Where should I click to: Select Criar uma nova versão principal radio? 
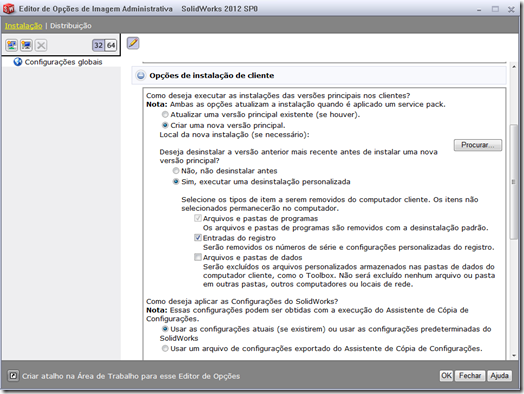pyautogui.click(x=165, y=125)
